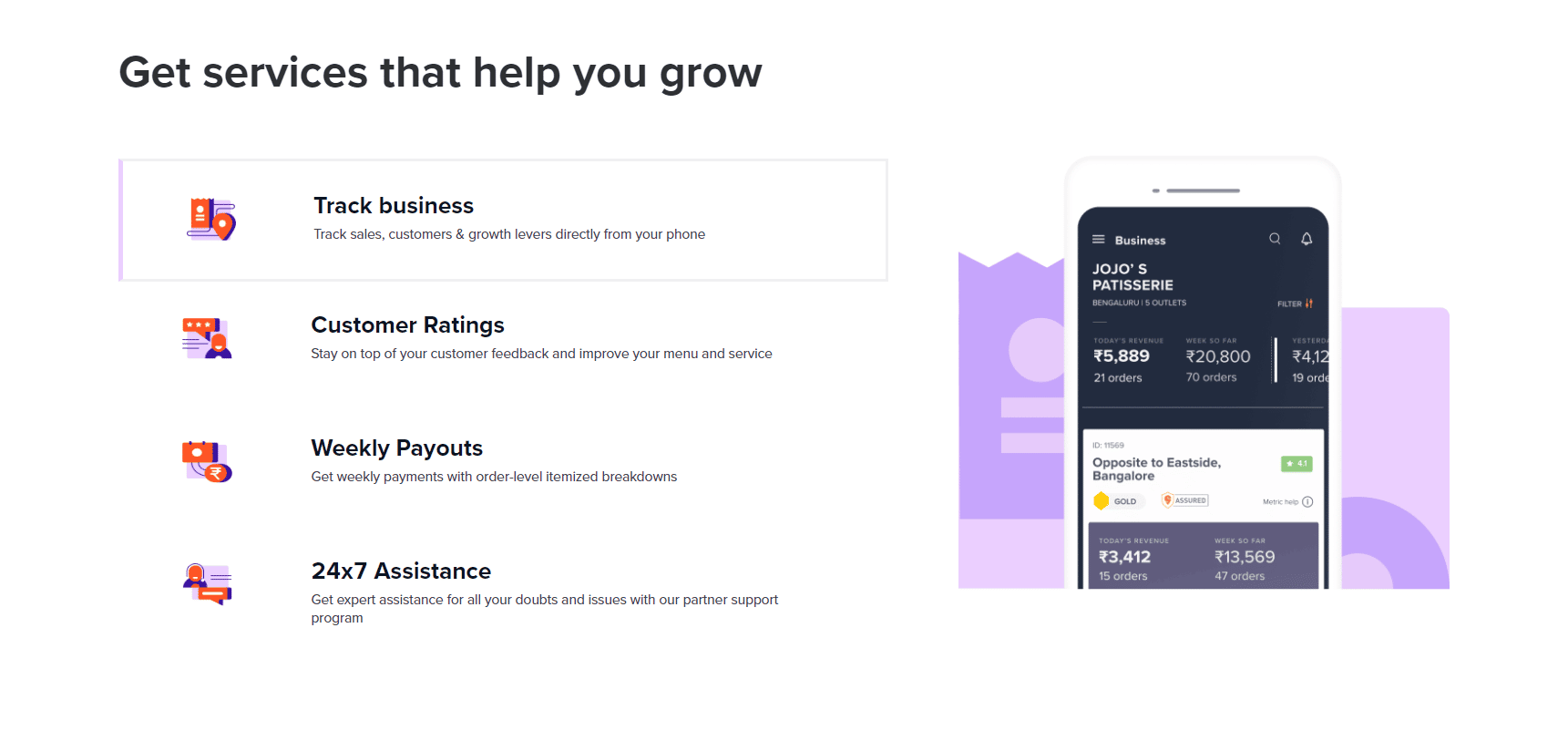Click the 24x7 Assistance support agent icon
Image resolution: width=1568 pixels, height=741 pixels.
pos(207,584)
